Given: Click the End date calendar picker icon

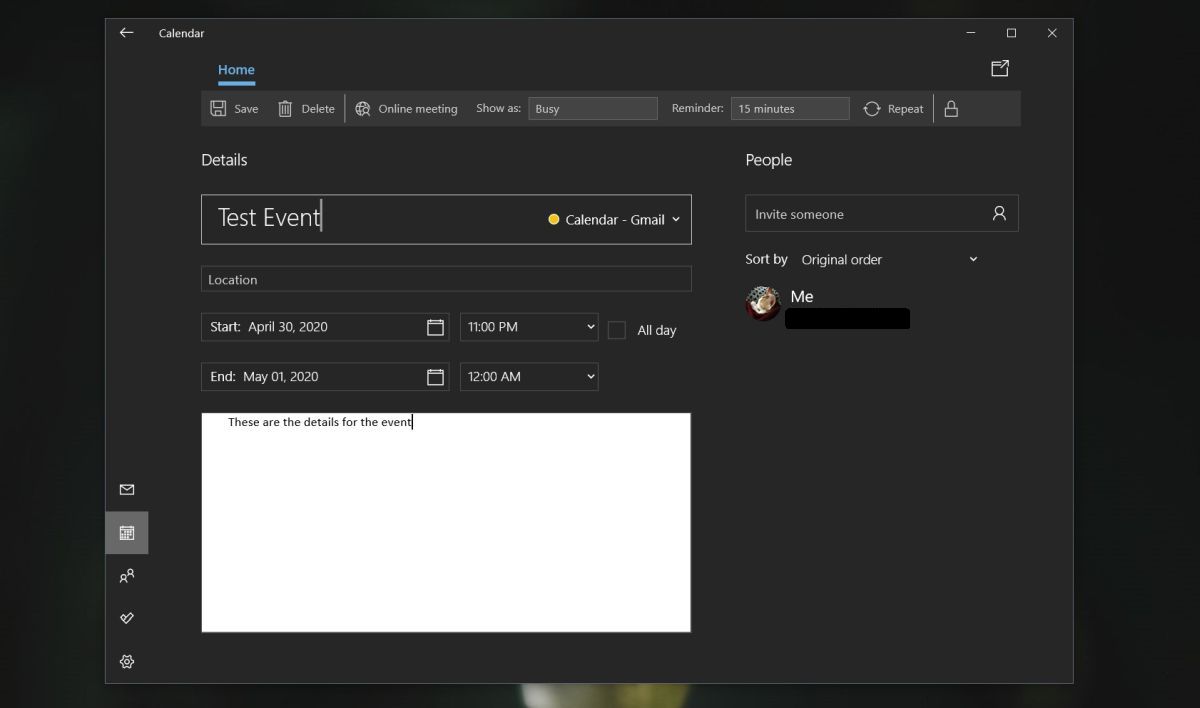Looking at the screenshot, I should click(435, 376).
